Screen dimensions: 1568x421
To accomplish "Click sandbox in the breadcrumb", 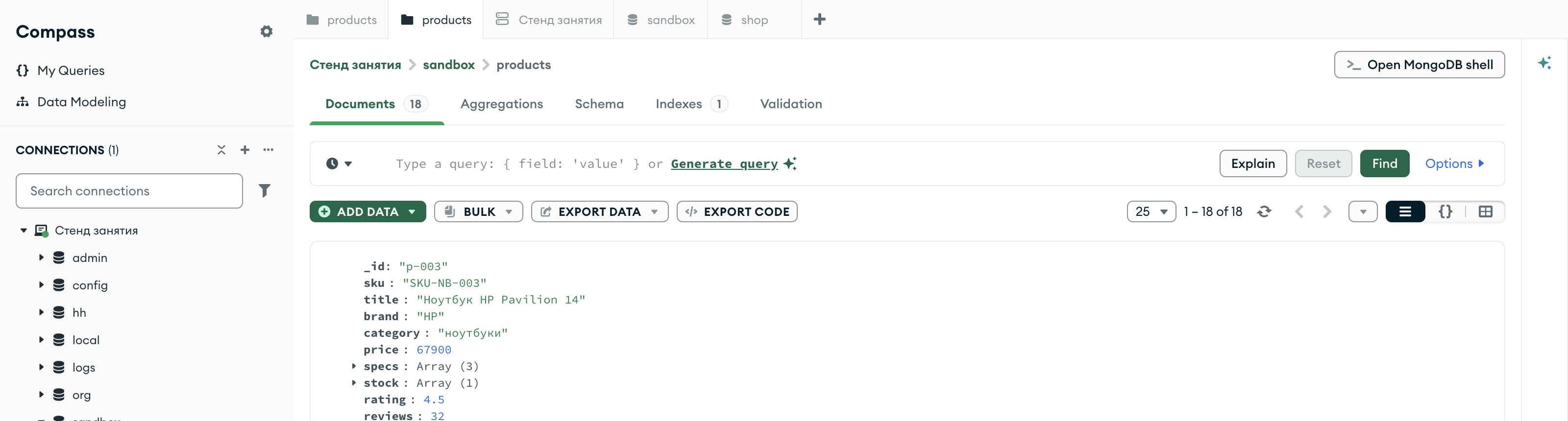I will point(449,65).
